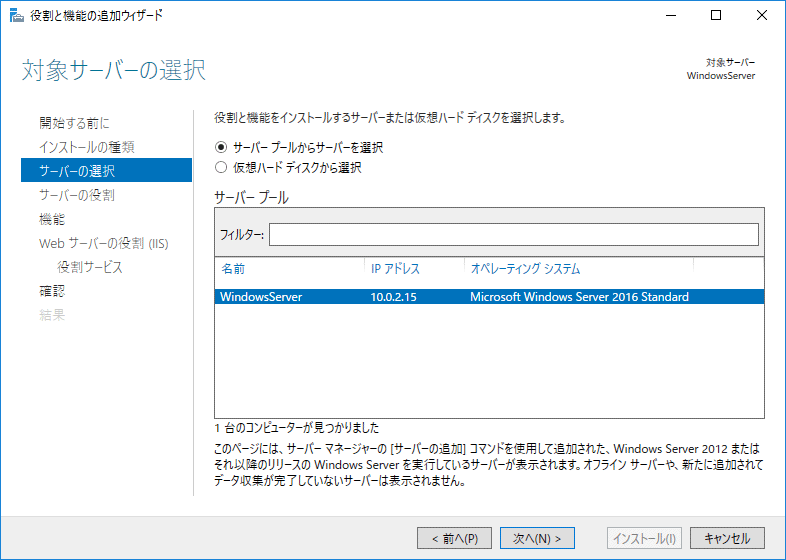The width and height of the screenshot is (786, 560).
Task: Click inside the フィルター text field
Action: pyautogui.click(x=513, y=234)
